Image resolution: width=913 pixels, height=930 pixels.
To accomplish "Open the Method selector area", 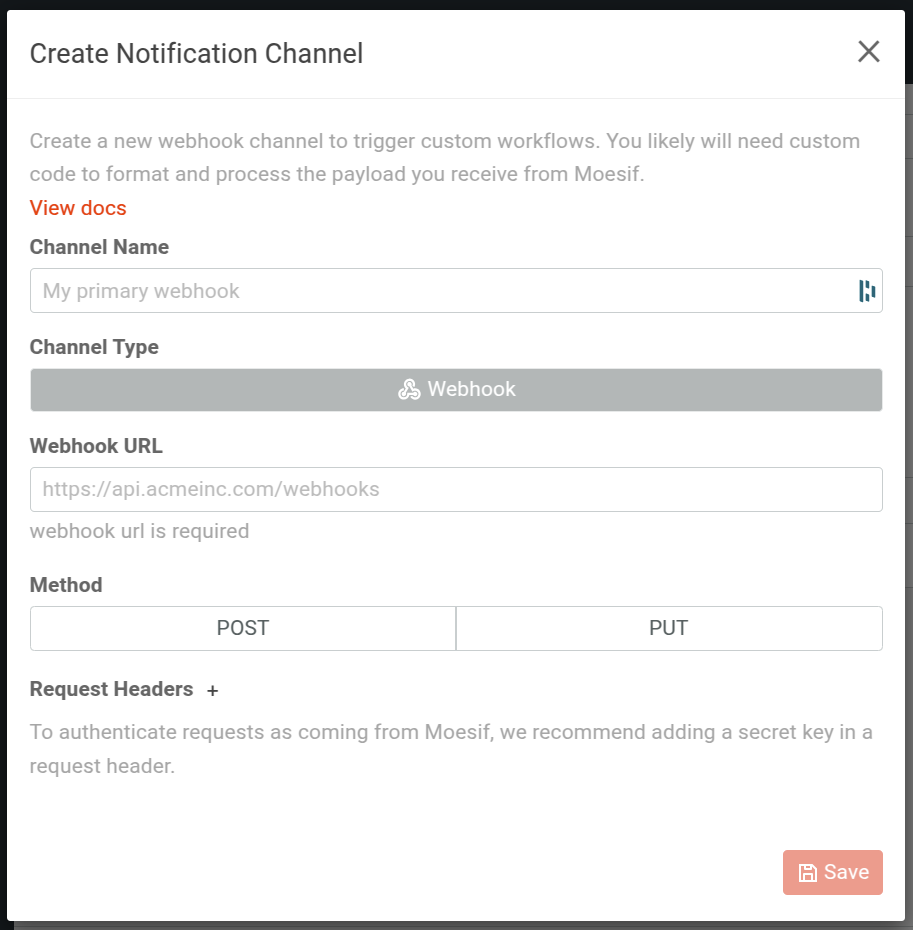I will (456, 628).
